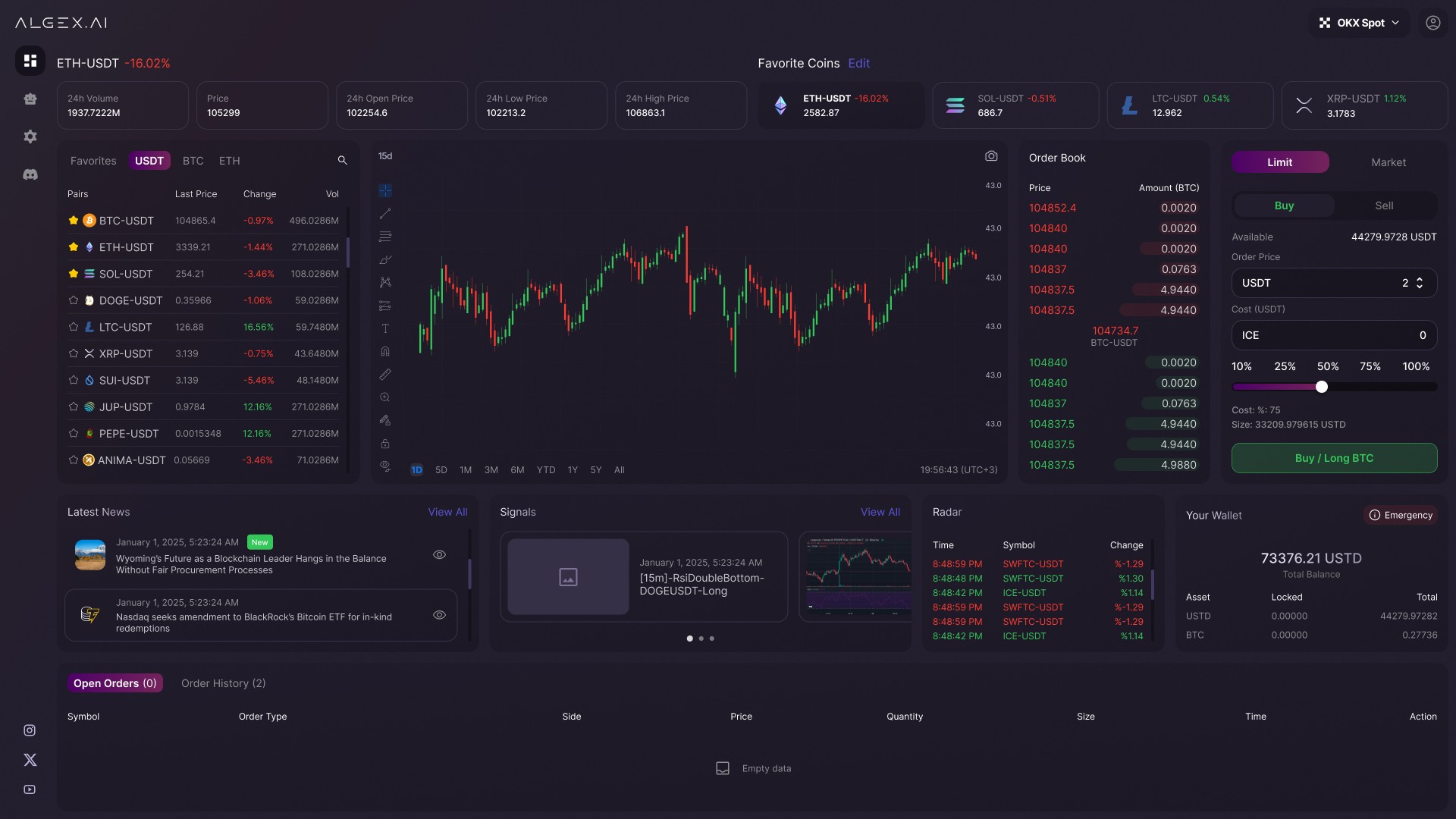Open the Order History tab
This screenshot has height=819, width=1456.
[x=223, y=683]
